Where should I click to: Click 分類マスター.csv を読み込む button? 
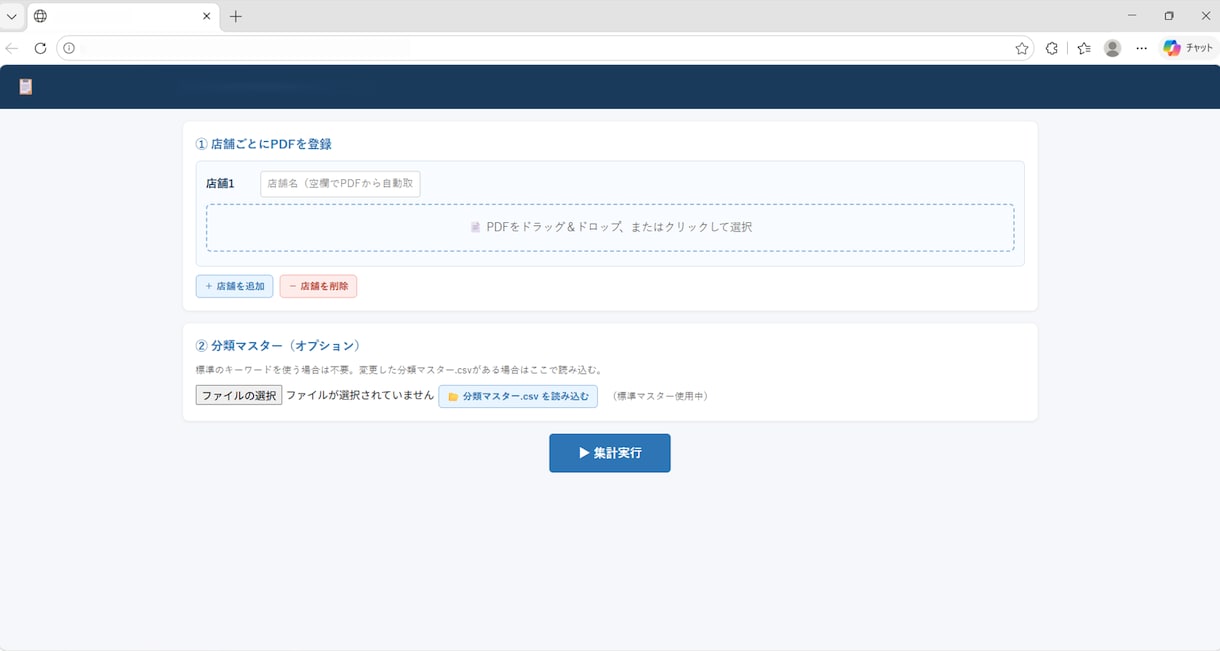pos(518,396)
